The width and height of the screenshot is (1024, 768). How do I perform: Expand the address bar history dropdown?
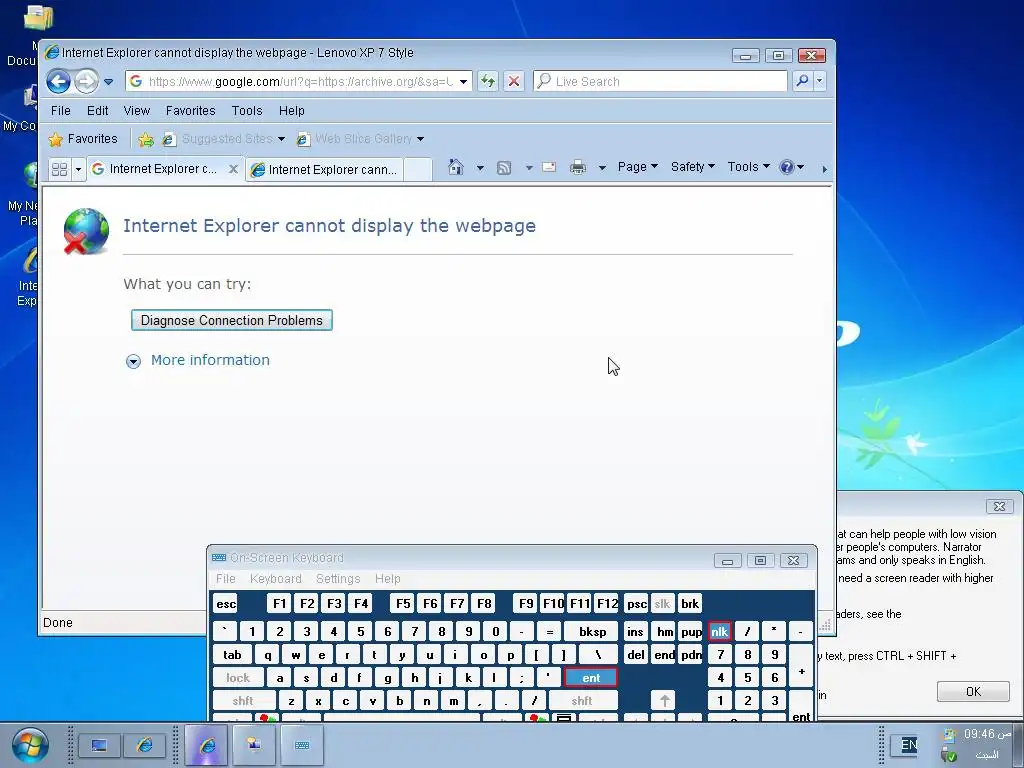click(x=463, y=82)
